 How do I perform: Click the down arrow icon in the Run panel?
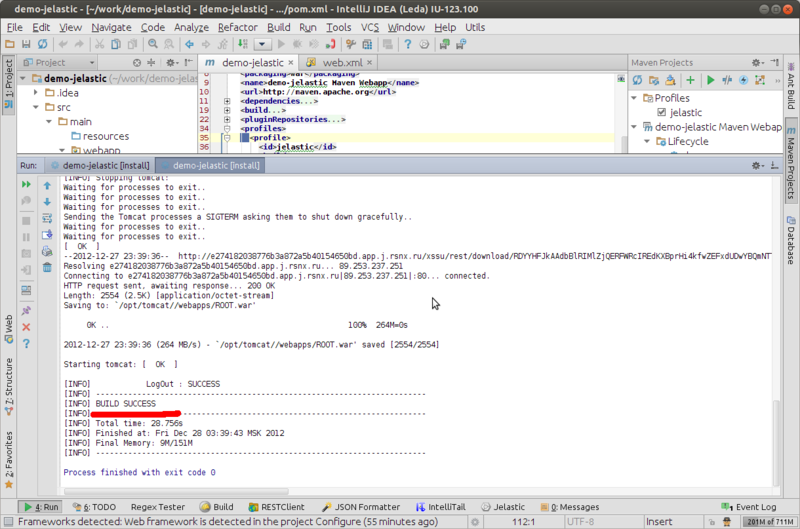pyautogui.click(x=47, y=202)
